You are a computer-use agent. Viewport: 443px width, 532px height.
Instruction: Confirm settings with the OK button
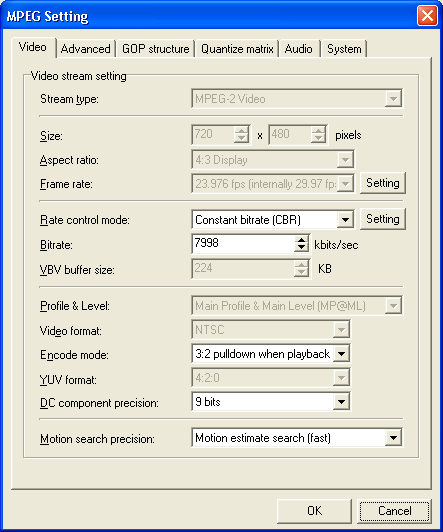point(314,511)
